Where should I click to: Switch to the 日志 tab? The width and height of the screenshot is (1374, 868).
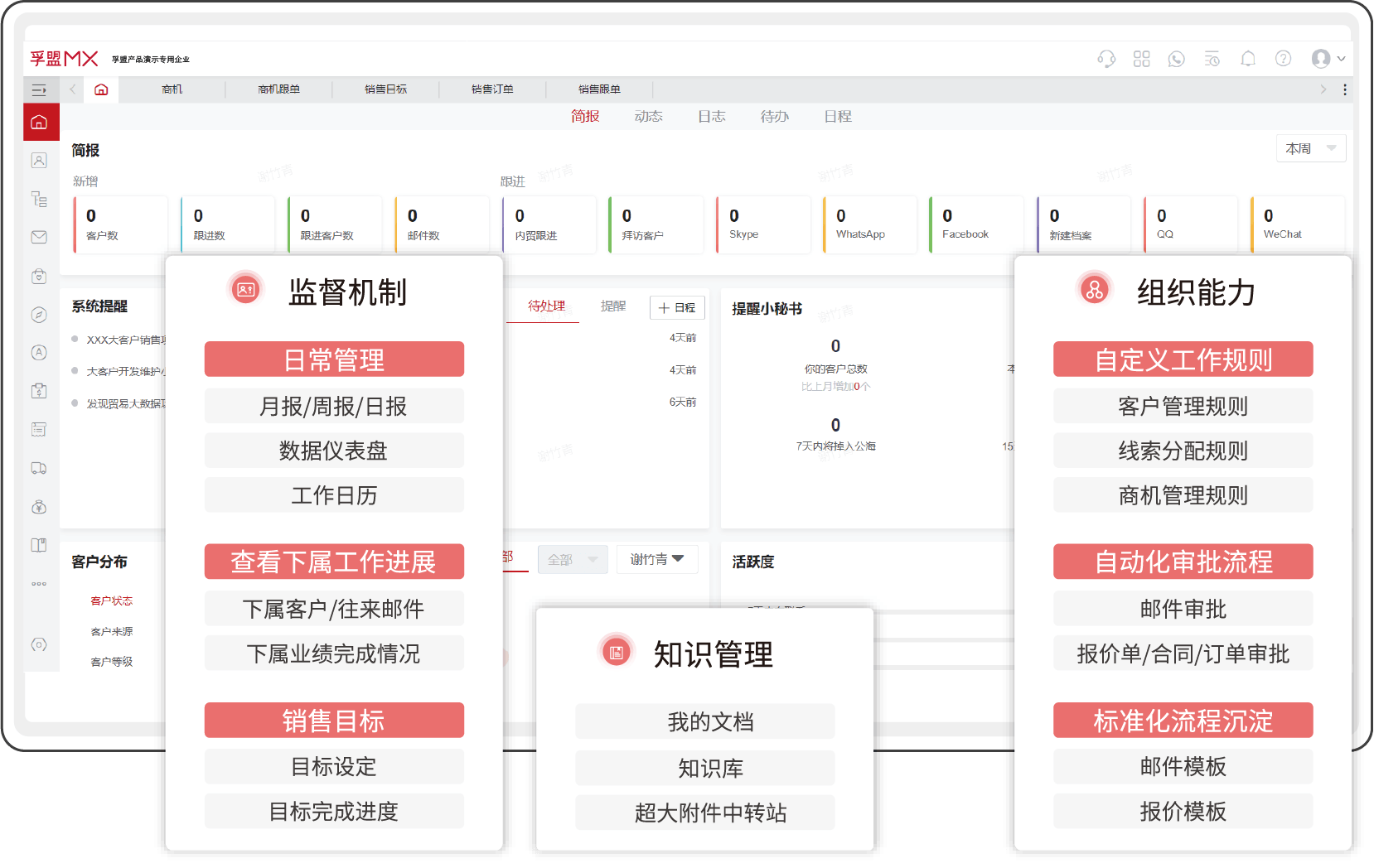[711, 116]
